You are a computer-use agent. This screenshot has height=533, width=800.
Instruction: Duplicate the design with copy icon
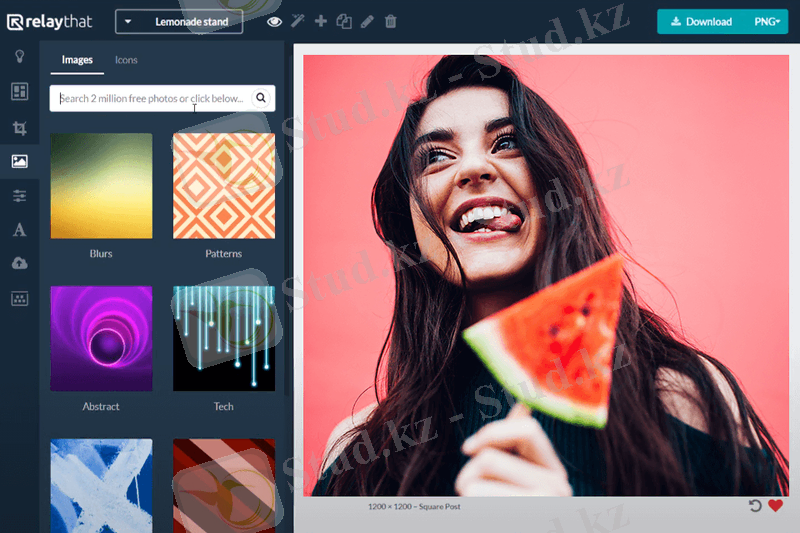[344, 21]
